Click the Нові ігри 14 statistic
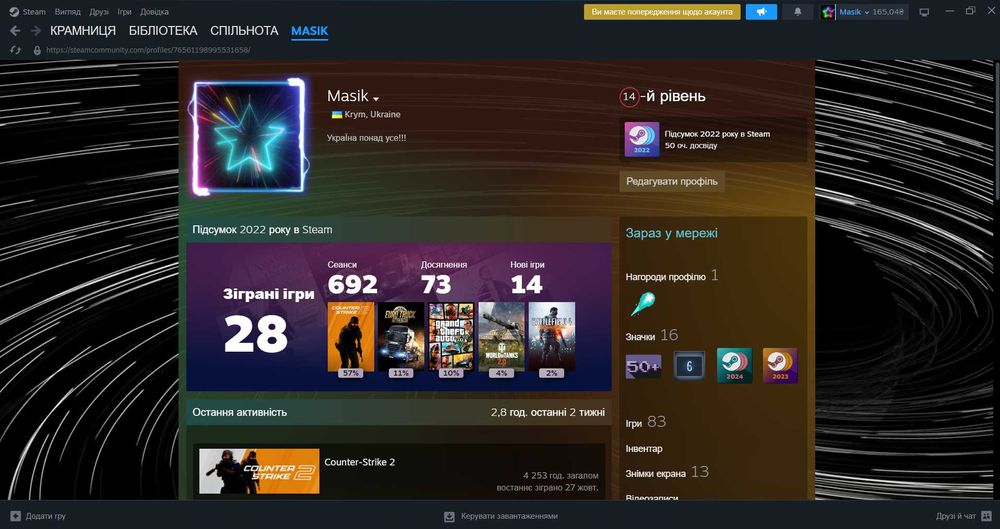The height and width of the screenshot is (529, 1000). coord(527,278)
